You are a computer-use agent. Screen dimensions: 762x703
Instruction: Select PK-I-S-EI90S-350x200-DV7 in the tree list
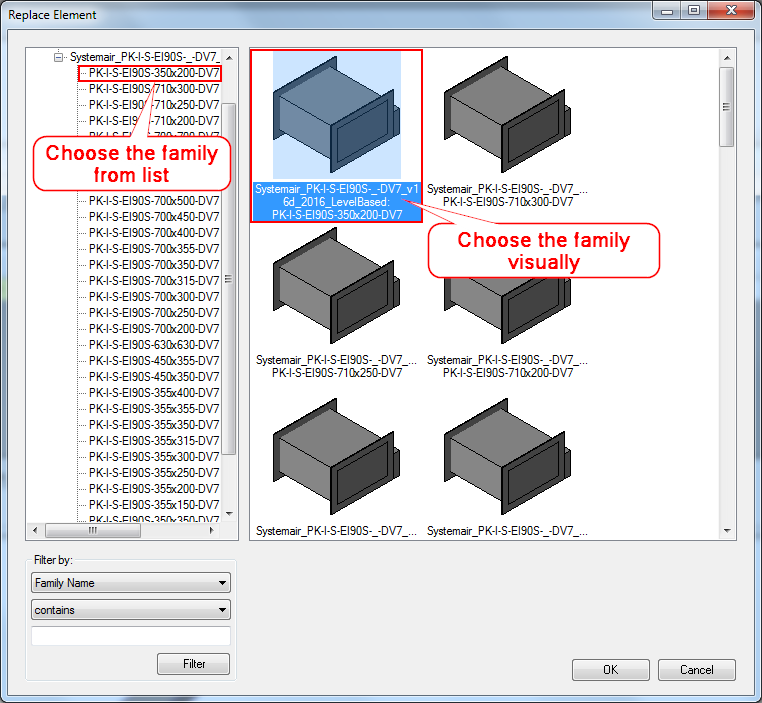pyautogui.click(x=154, y=73)
